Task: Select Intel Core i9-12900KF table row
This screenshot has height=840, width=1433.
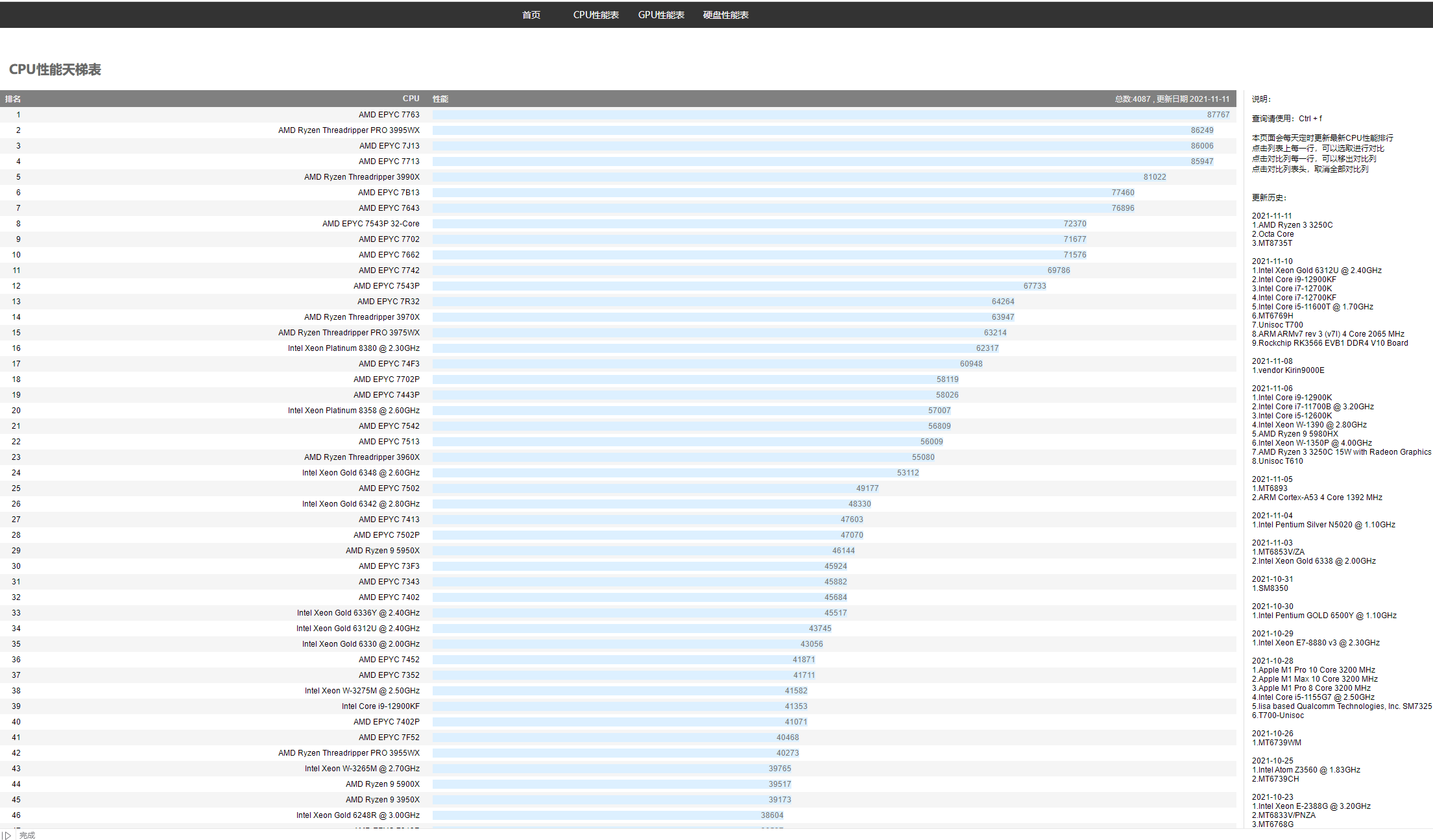Action: (618, 706)
